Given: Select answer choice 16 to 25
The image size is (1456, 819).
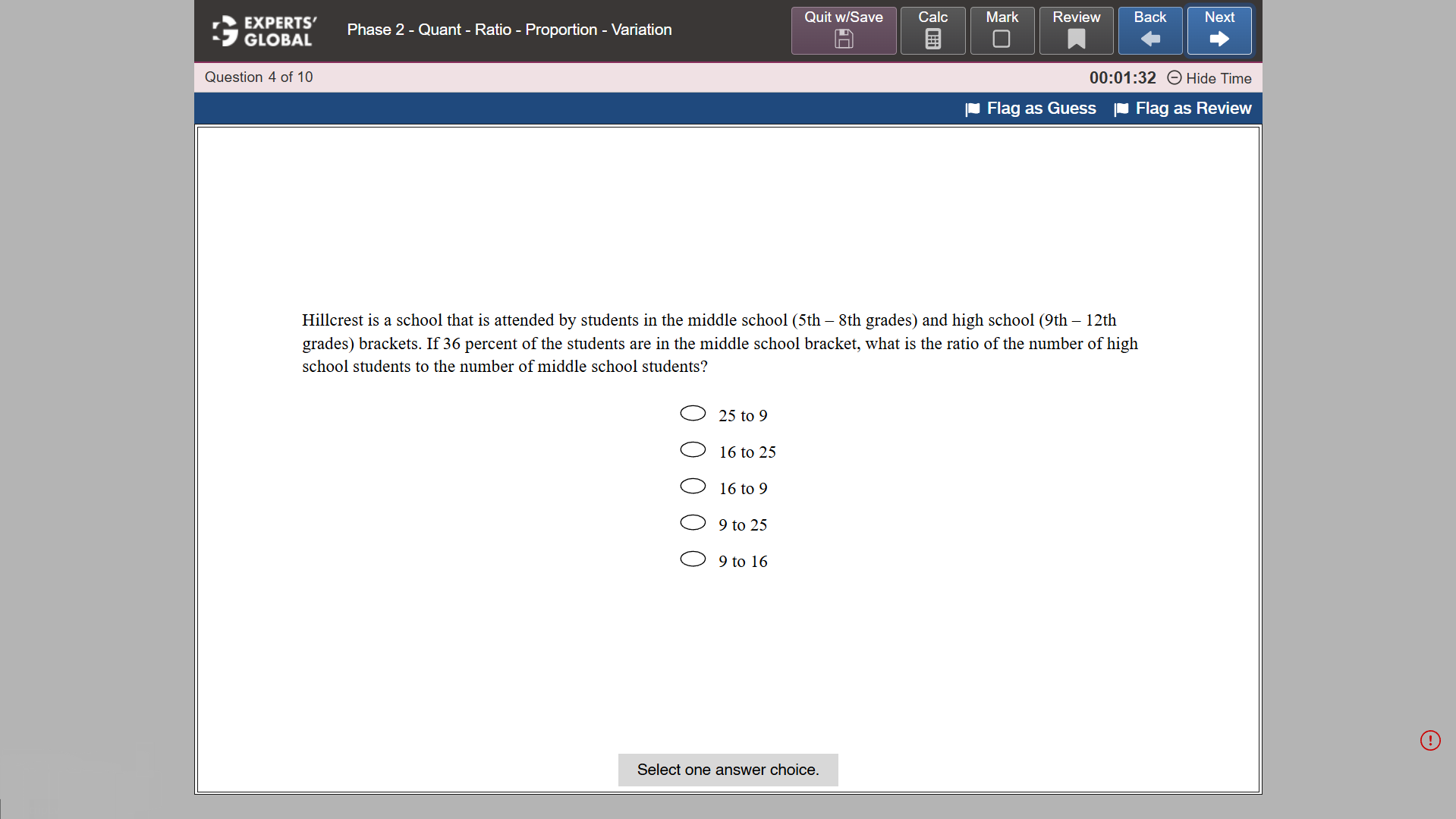Looking at the screenshot, I should [692, 449].
